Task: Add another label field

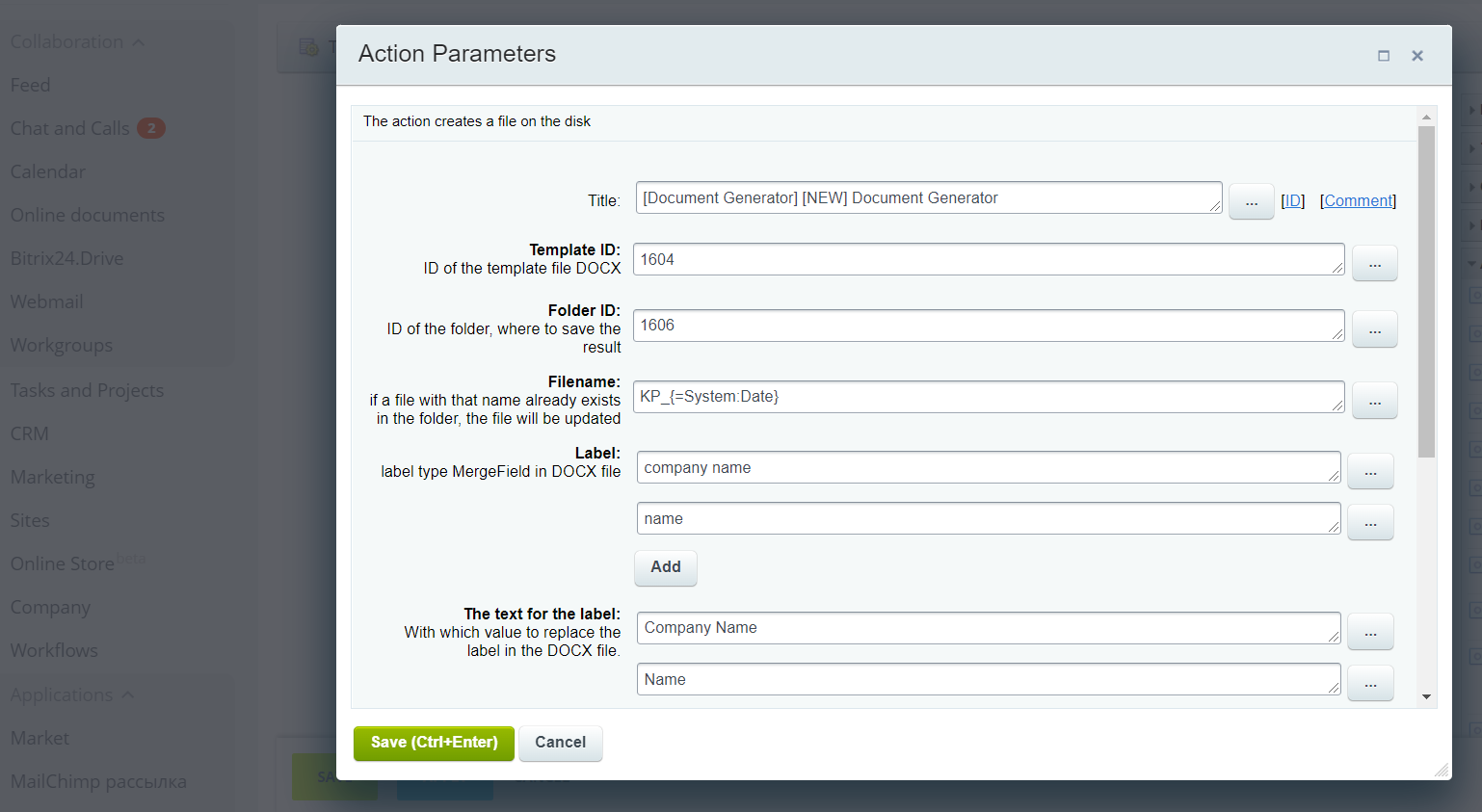Action: (665, 567)
